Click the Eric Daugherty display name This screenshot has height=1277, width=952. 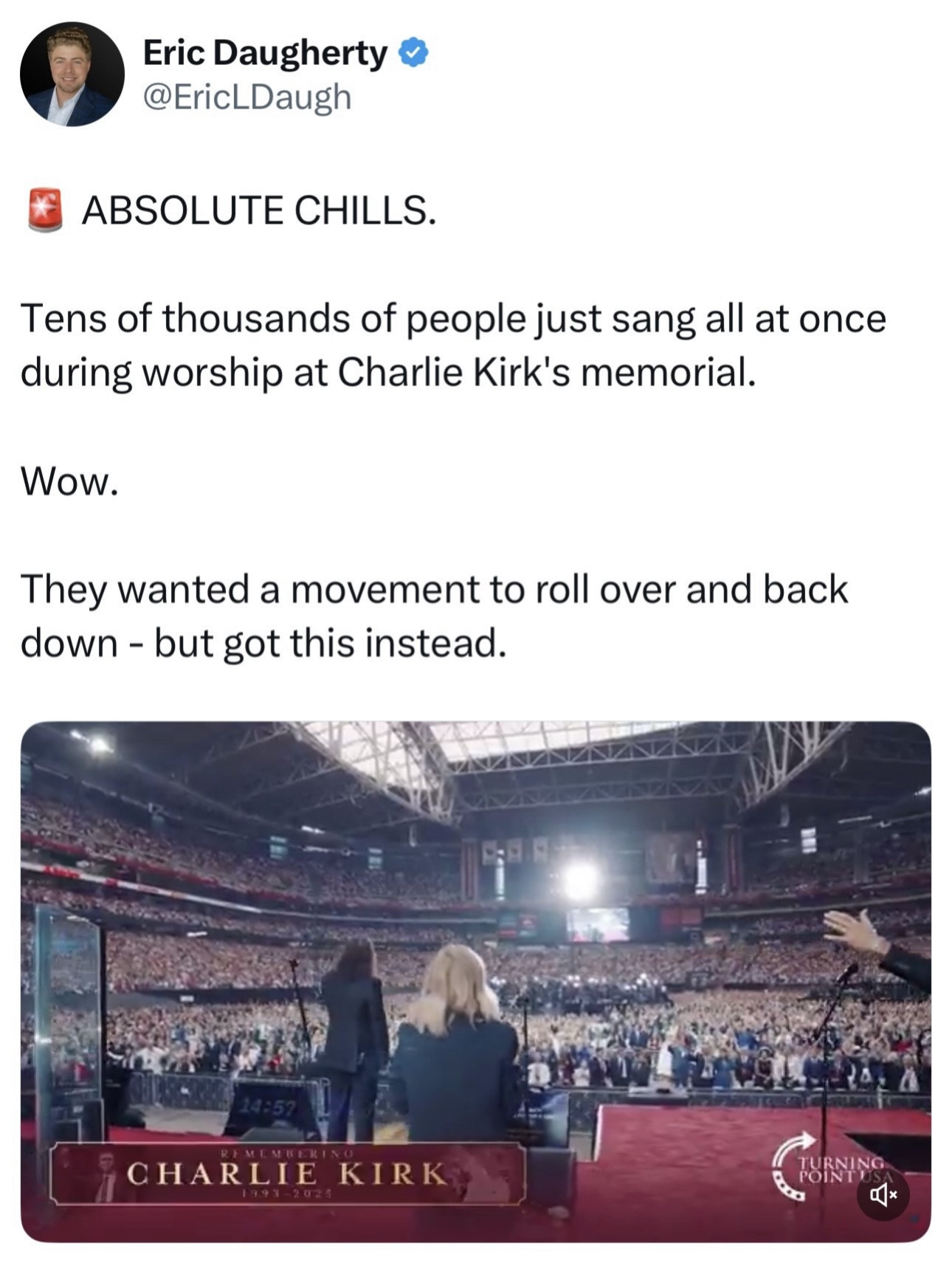265,53
